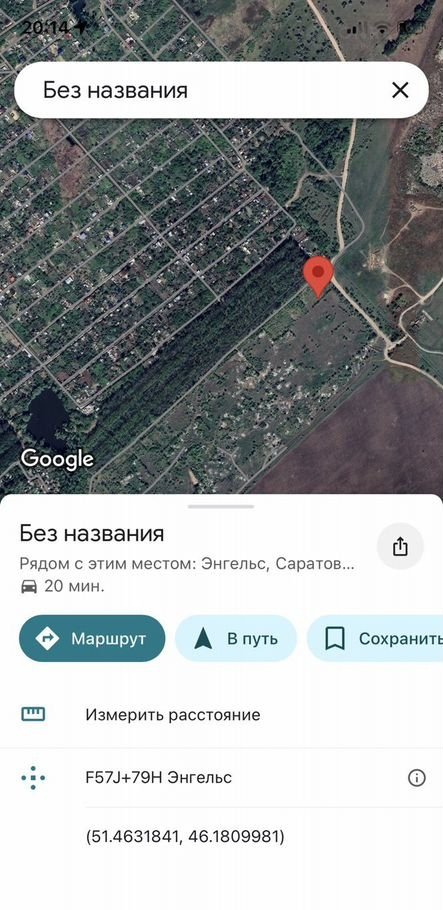Tap the Маршрут directions button
The height and width of the screenshot is (910, 443).
(92, 638)
